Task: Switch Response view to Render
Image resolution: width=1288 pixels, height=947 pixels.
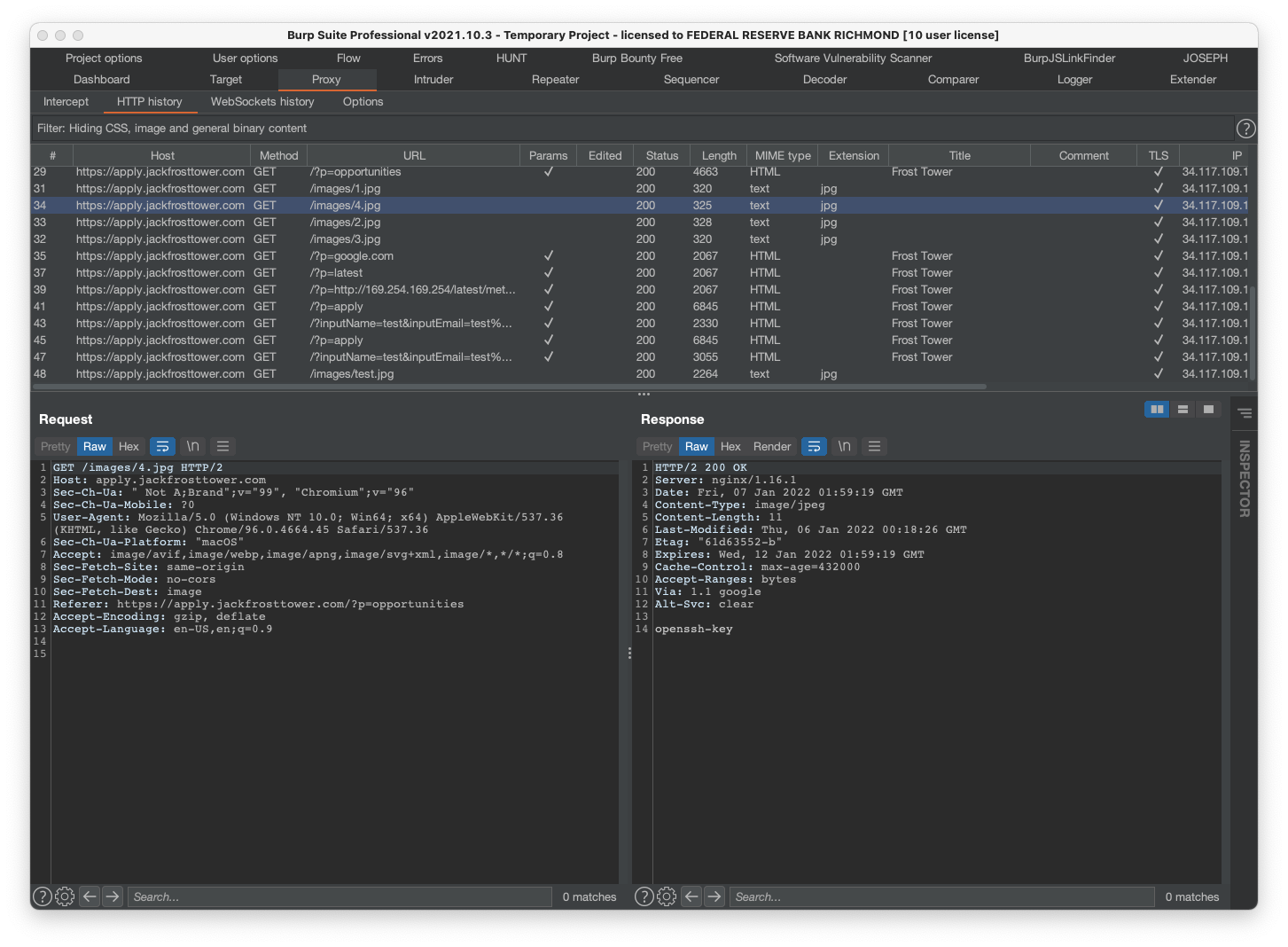Action: click(772, 447)
